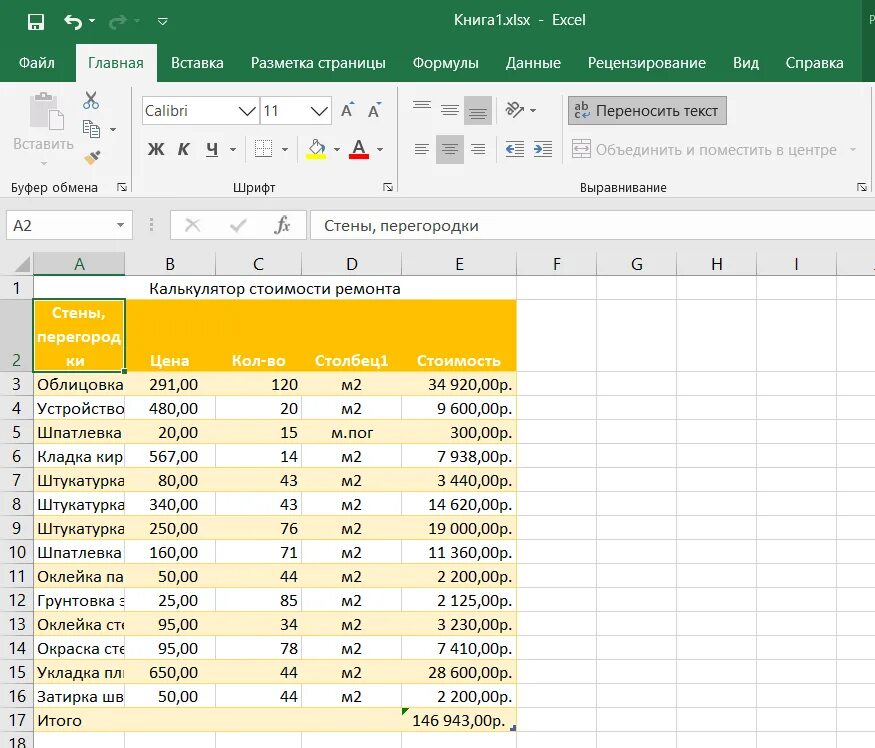Open the Insert Function fx icon
The image size is (875, 748).
(282, 226)
